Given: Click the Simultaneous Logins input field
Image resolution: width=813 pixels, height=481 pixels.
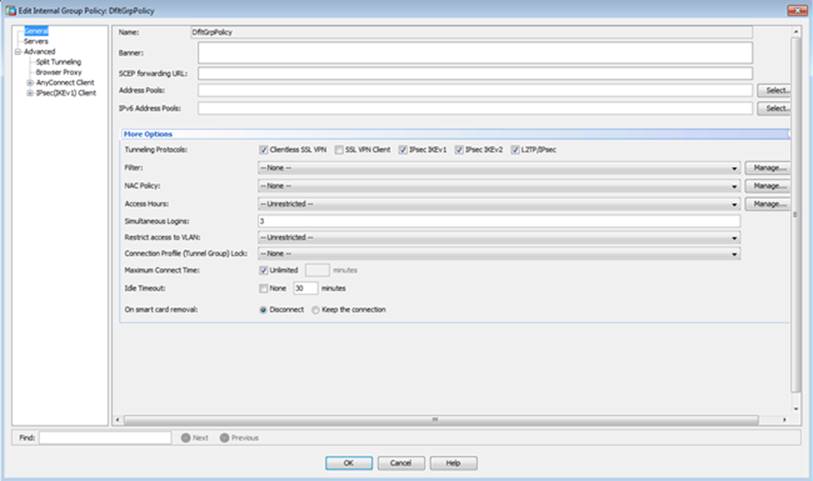Looking at the screenshot, I should (498, 220).
